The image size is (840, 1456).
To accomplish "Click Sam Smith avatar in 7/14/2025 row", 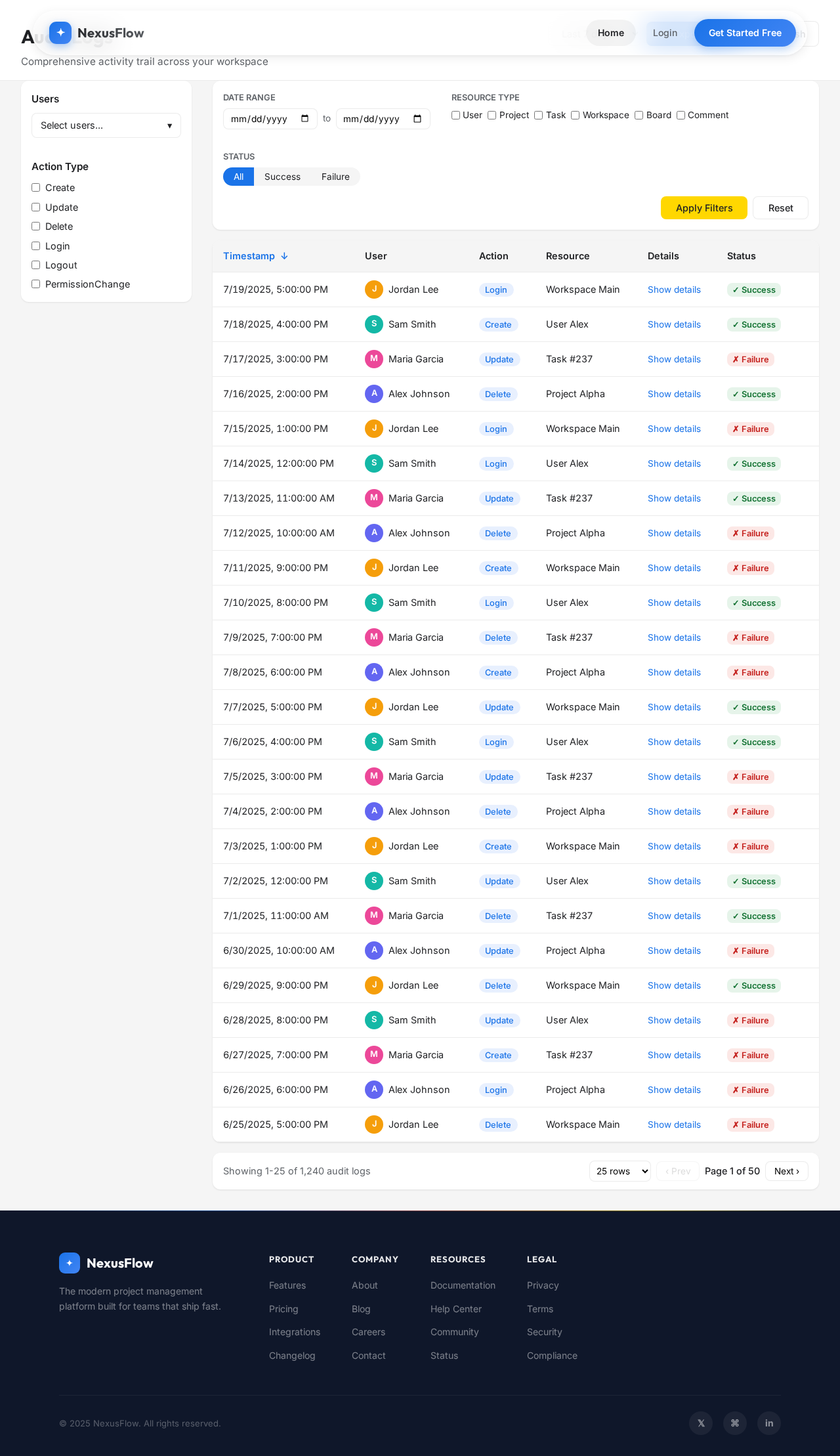I will [374, 463].
